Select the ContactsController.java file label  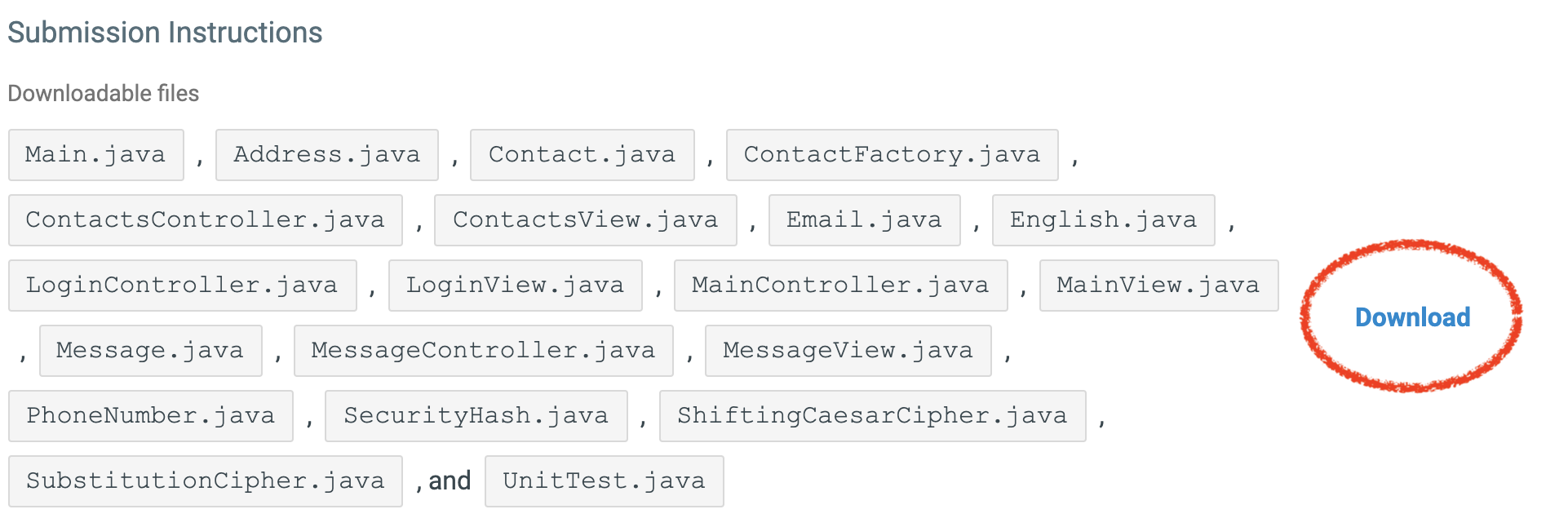[205, 220]
